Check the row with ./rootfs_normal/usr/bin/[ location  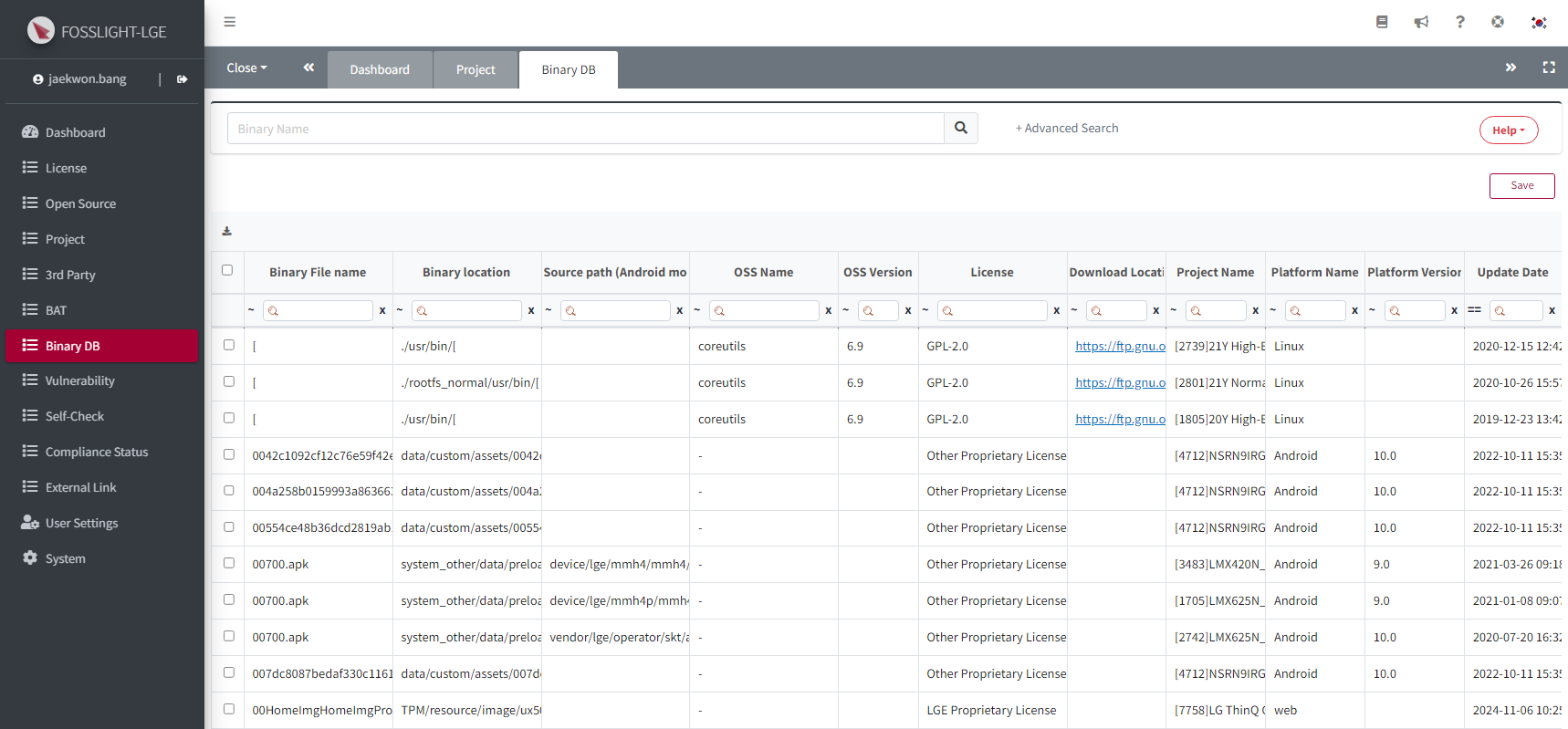[229, 381]
